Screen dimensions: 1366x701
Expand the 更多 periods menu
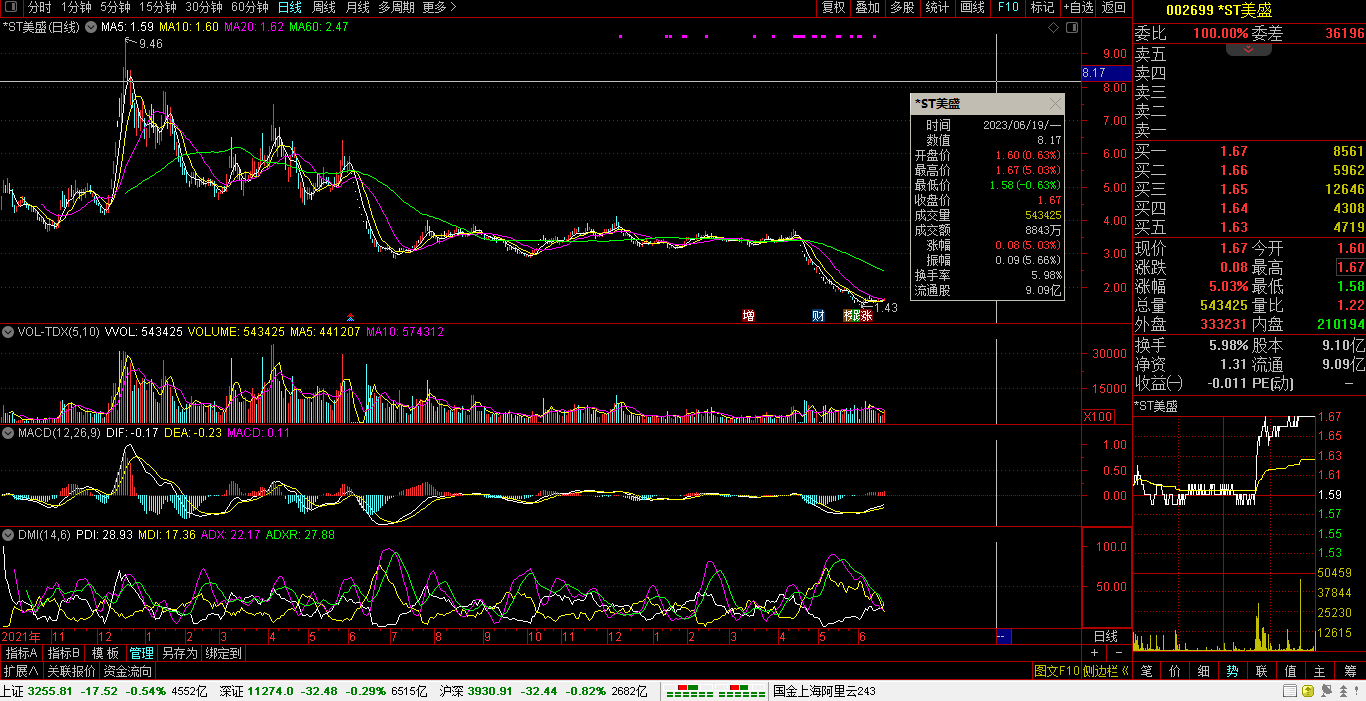coord(439,7)
